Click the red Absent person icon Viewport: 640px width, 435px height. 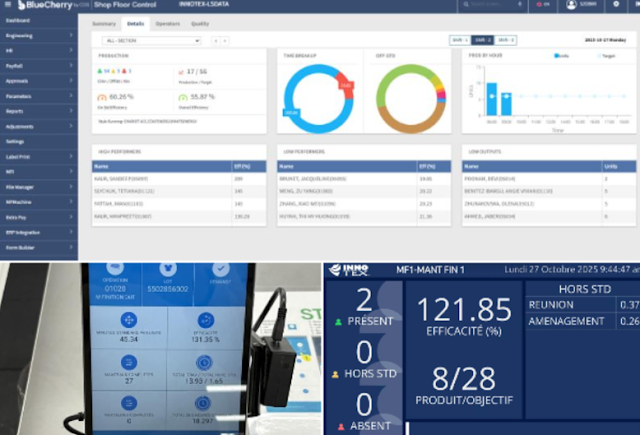[341, 427]
